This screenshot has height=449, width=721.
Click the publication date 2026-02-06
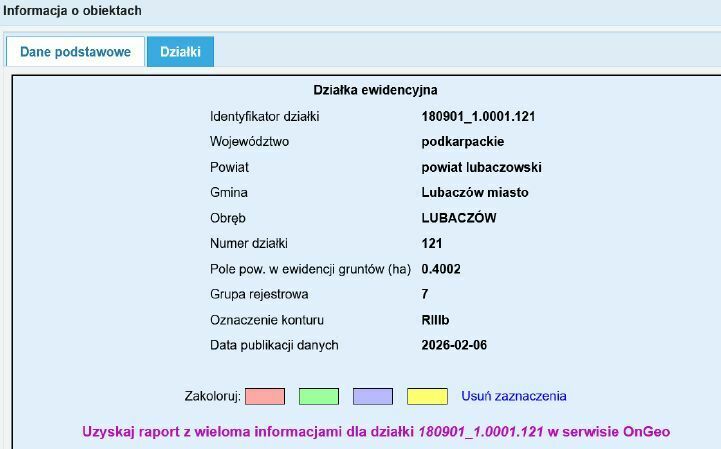455,345
